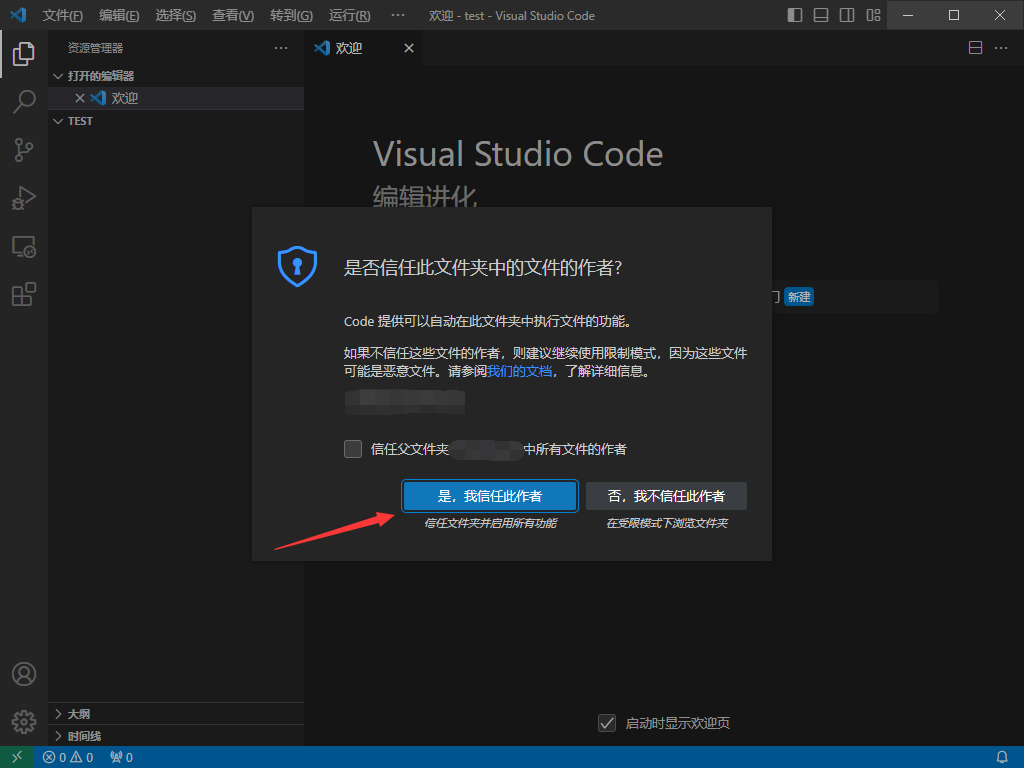Open the Search view icon
Viewport: 1024px width, 768px height.
[24, 102]
